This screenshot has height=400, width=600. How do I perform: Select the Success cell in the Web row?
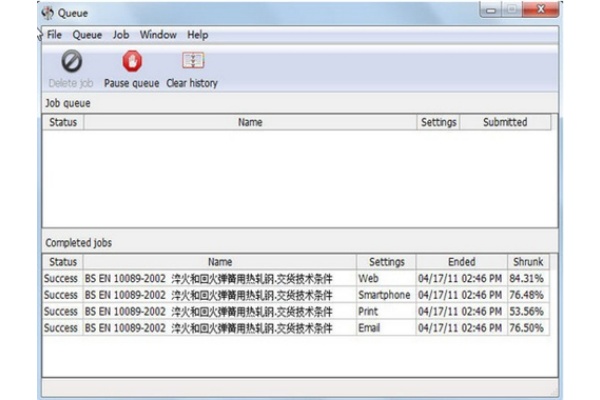[61, 278]
